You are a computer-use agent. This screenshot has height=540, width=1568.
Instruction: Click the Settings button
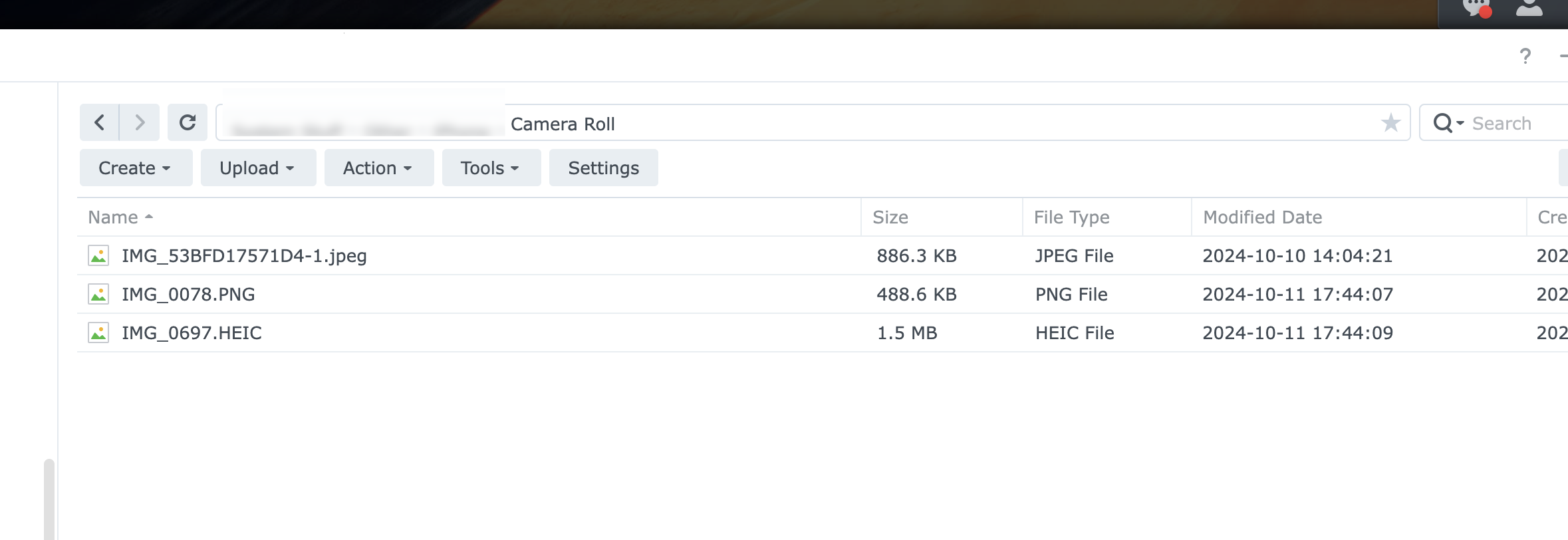click(603, 168)
